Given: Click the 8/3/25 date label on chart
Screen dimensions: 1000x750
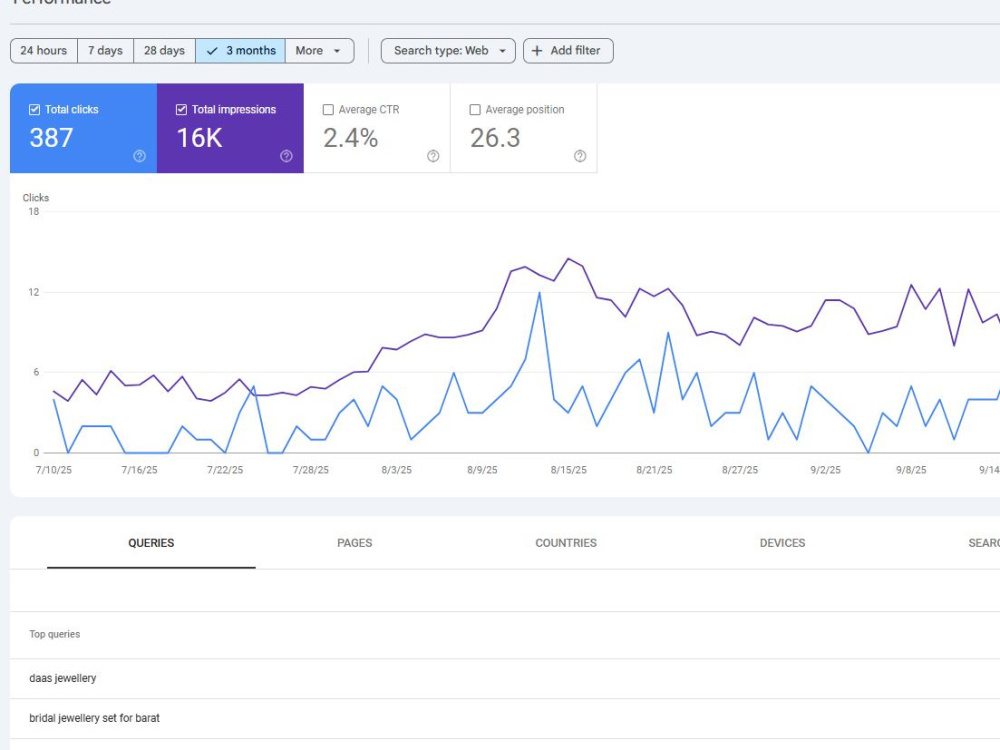Looking at the screenshot, I should click(397, 470).
